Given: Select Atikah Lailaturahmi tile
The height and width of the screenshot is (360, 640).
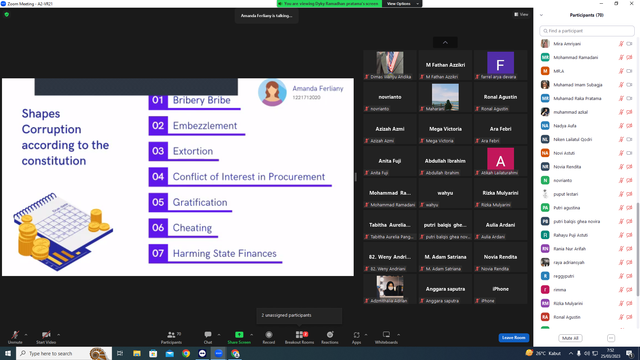Looking at the screenshot, I should (x=500, y=161).
